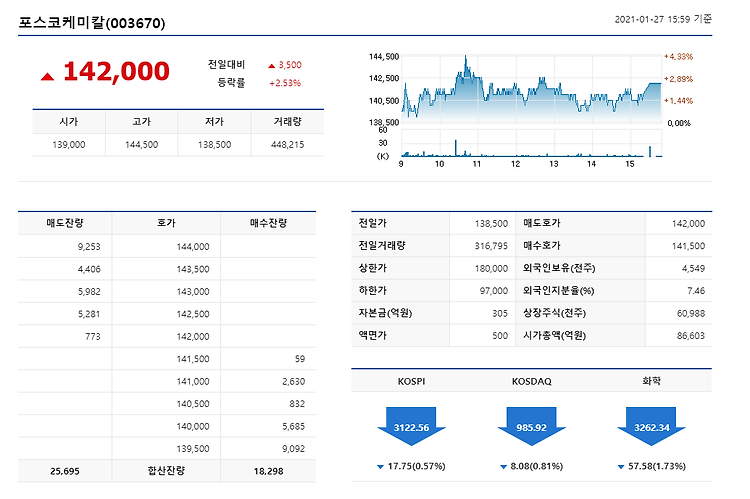The height and width of the screenshot is (499, 750).
Task: Click the 거래량 column header
Action: click(x=287, y=122)
